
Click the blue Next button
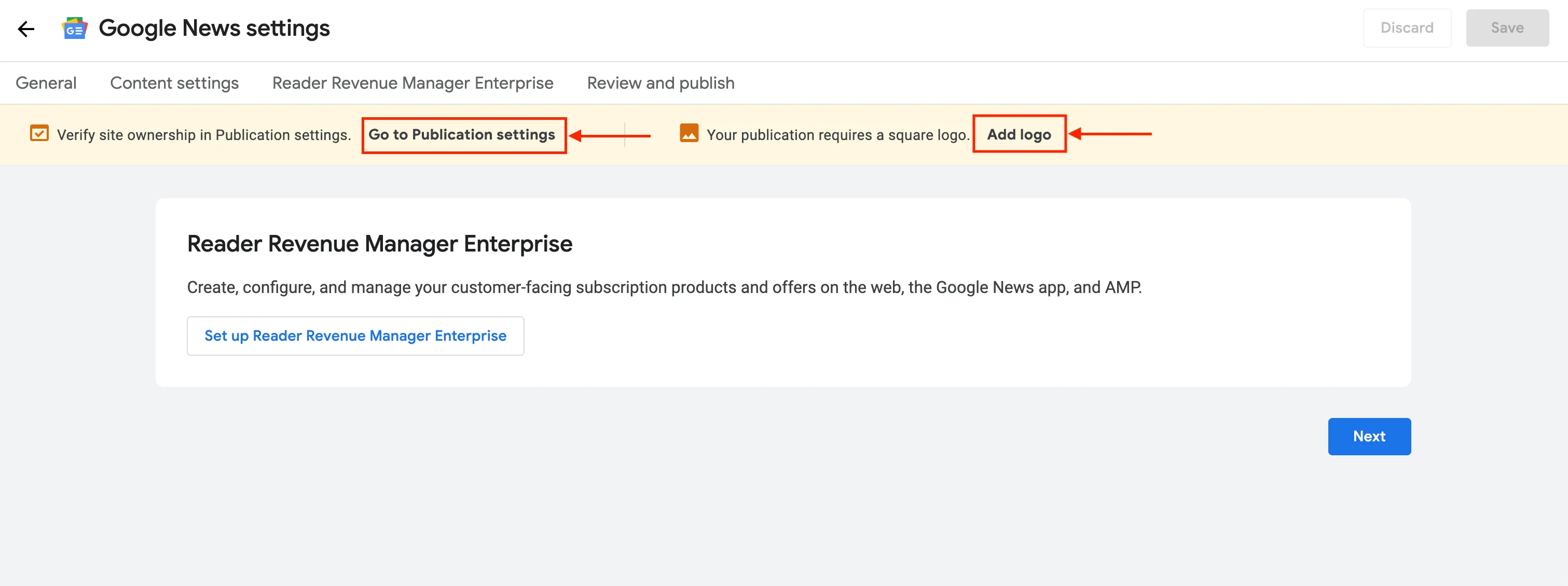pyautogui.click(x=1369, y=436)
